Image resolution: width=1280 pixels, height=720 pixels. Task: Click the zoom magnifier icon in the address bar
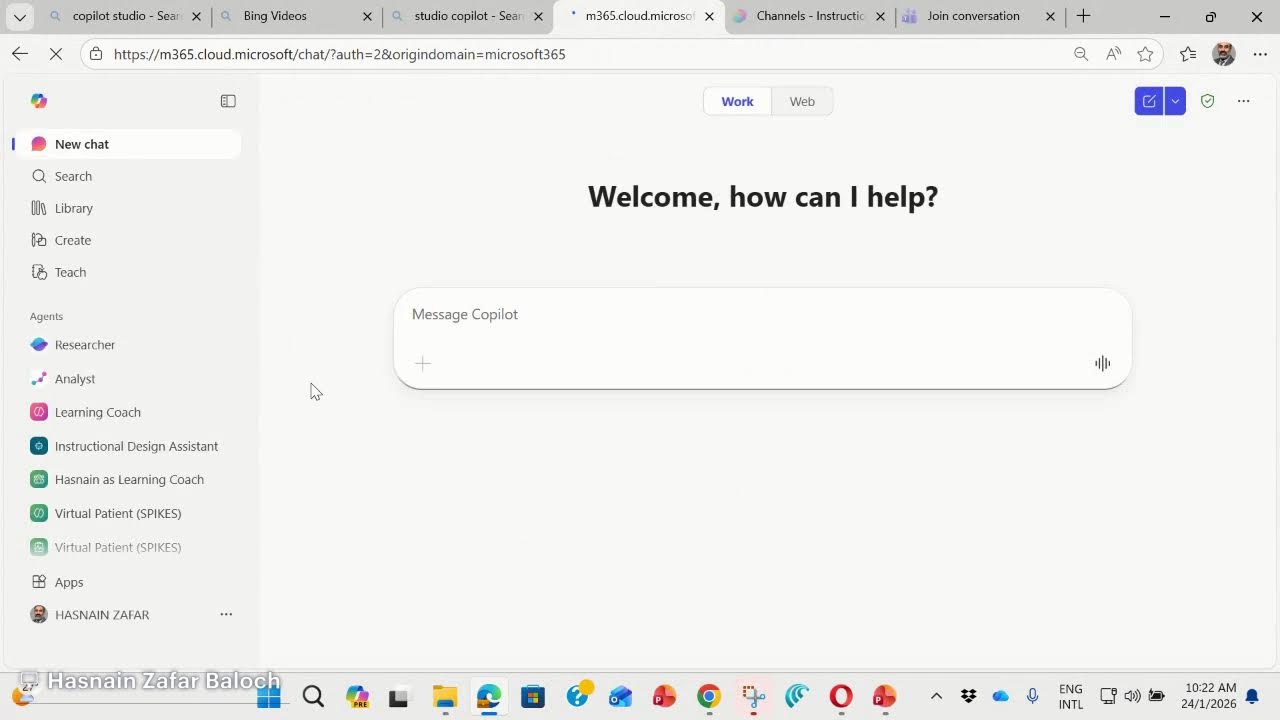1081,54
